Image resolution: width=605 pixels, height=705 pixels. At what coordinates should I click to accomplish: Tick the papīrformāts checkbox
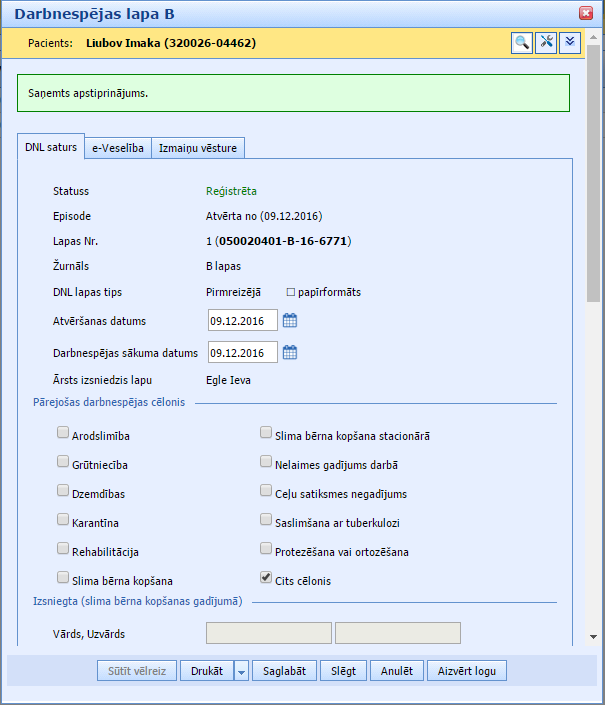(291, 292)
